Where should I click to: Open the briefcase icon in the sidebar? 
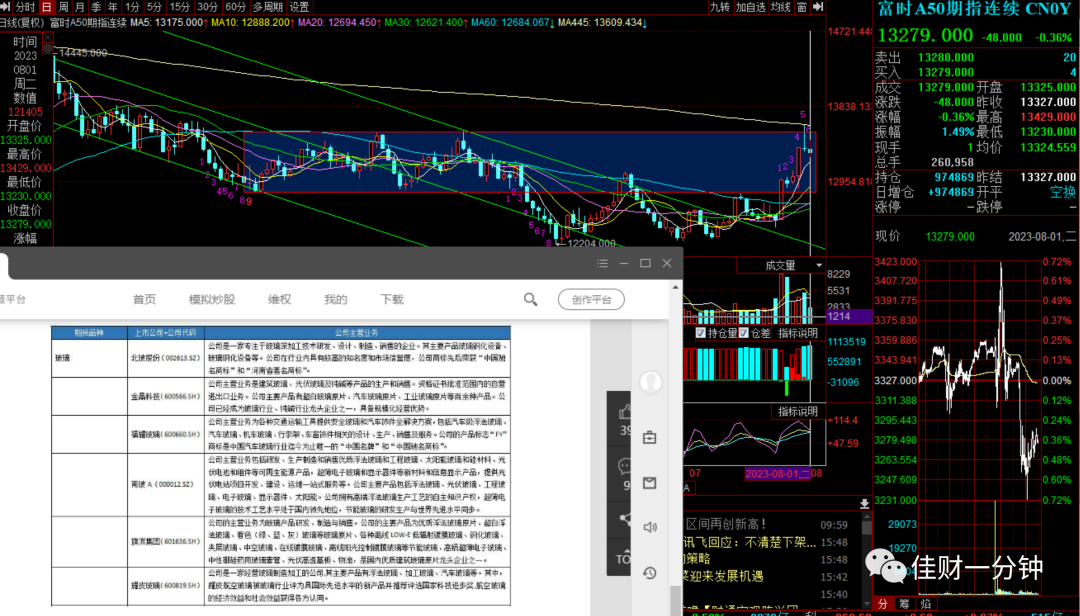[x=650, y=438]
